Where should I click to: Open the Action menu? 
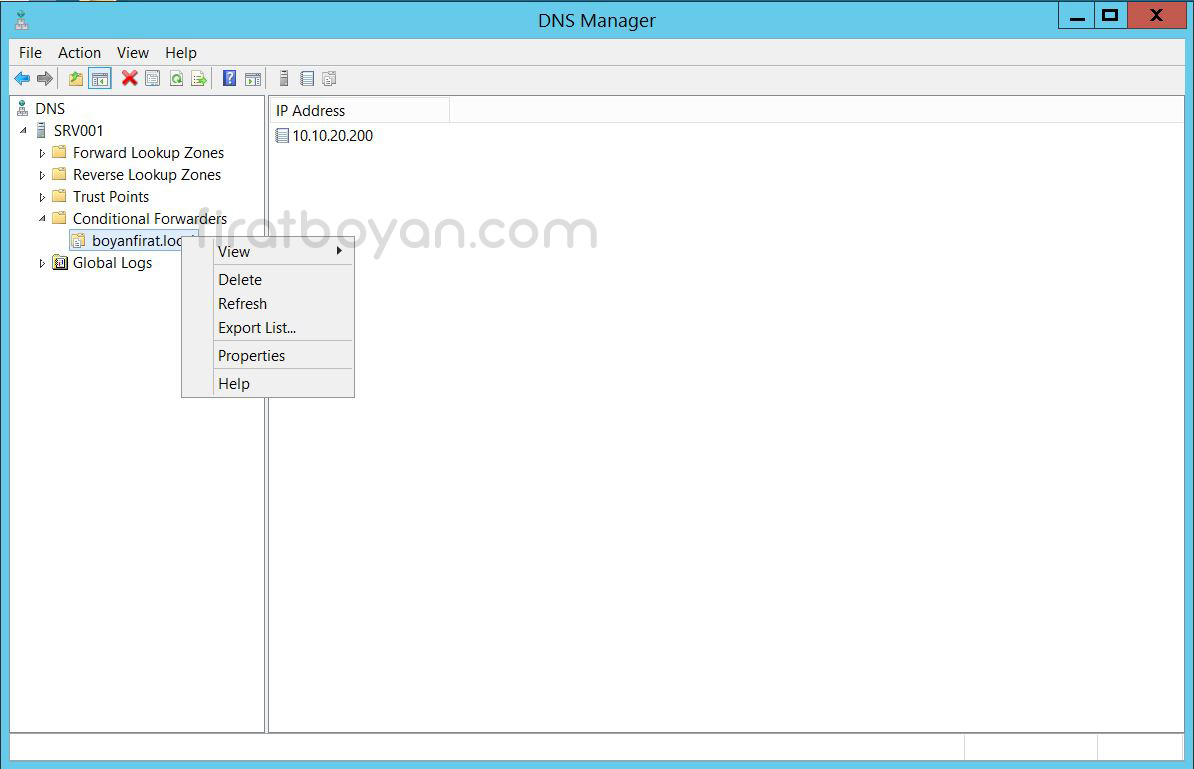tap(79, 53)
